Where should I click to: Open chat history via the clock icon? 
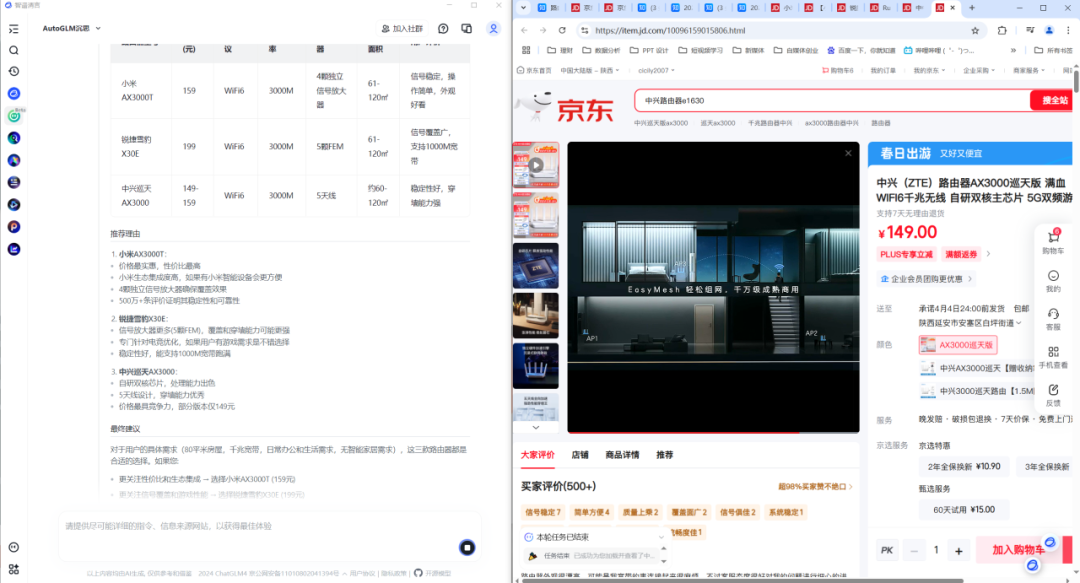(x=13, y=70)
